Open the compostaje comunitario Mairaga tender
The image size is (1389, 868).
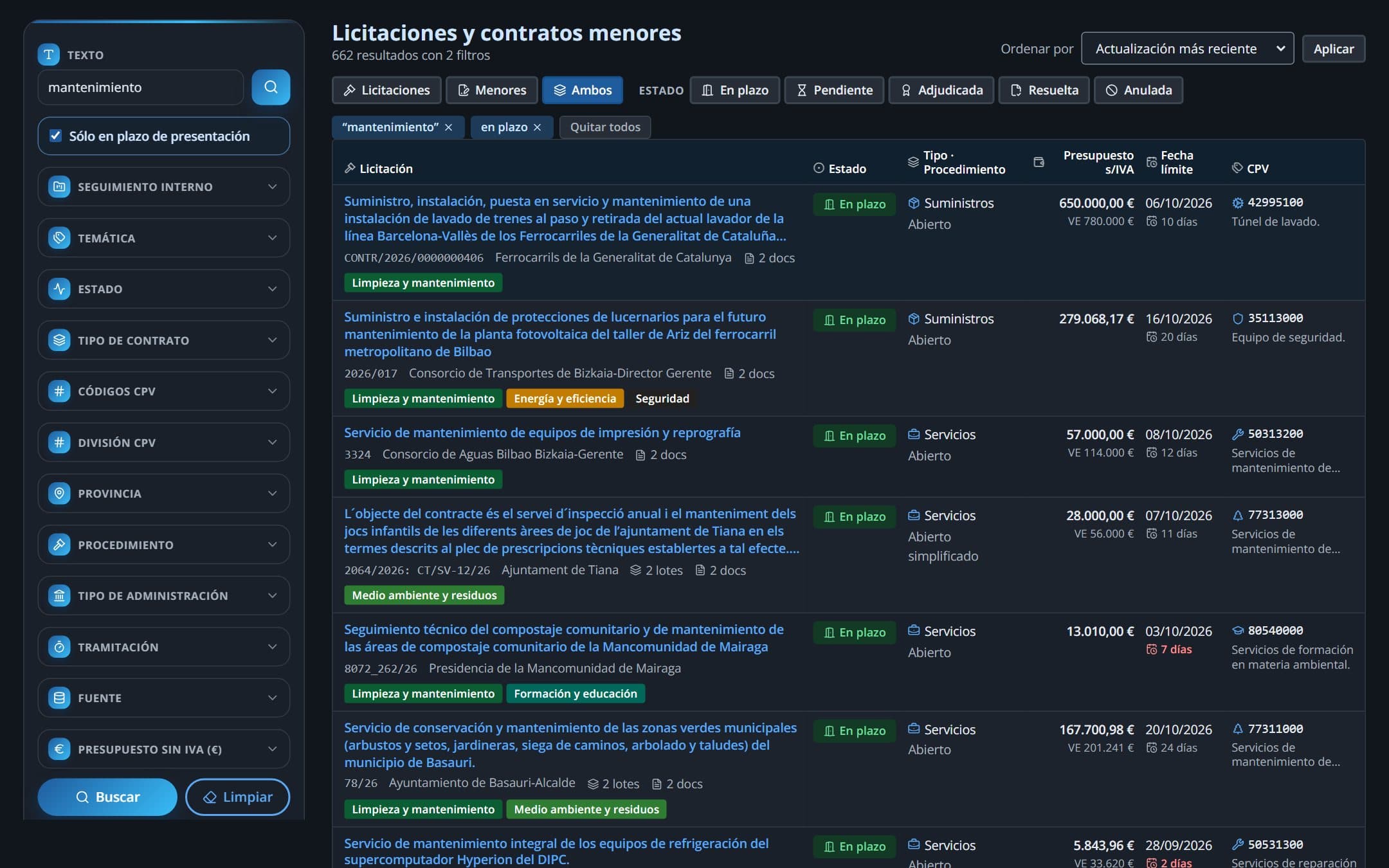tap(564, 638)
